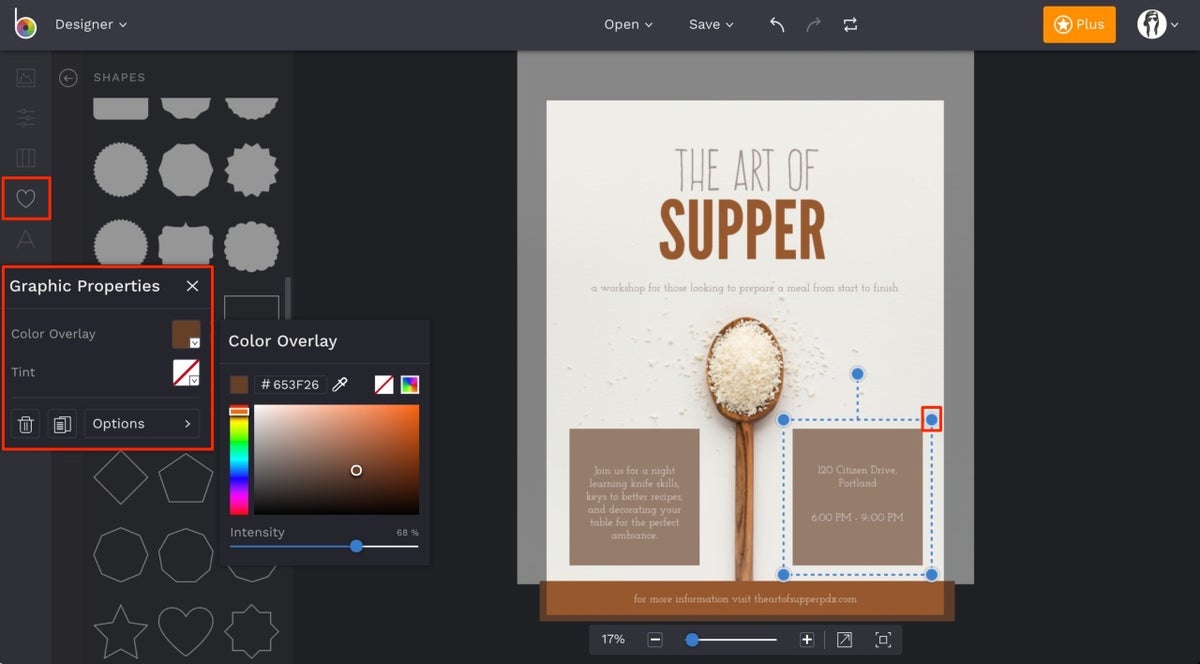The image size is (1200, 664).
Task: Toggle transparent tint with no-color swatch
Action: [x=385, y=384]
